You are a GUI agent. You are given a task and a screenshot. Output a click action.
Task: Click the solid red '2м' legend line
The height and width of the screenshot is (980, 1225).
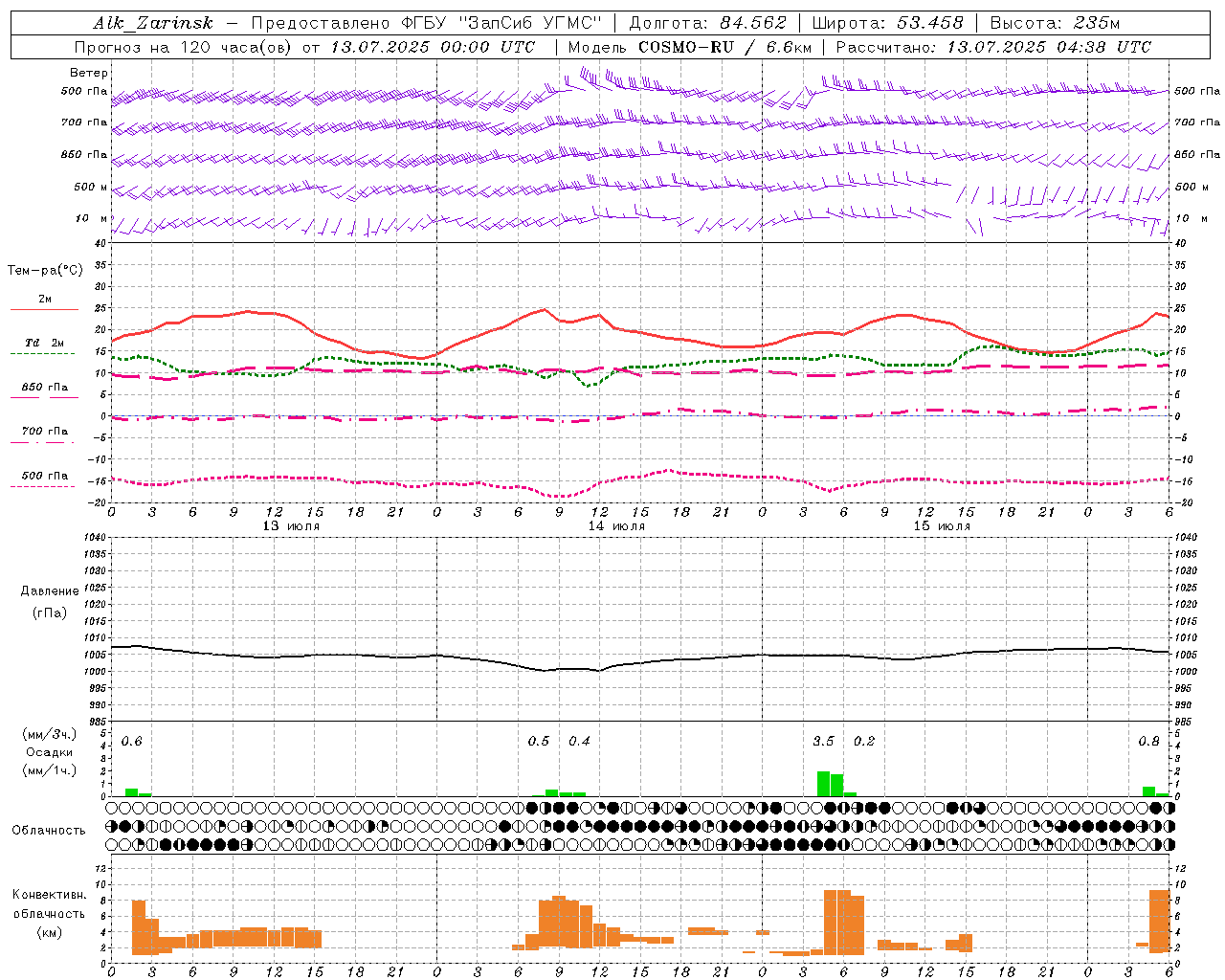pos(44,309)
